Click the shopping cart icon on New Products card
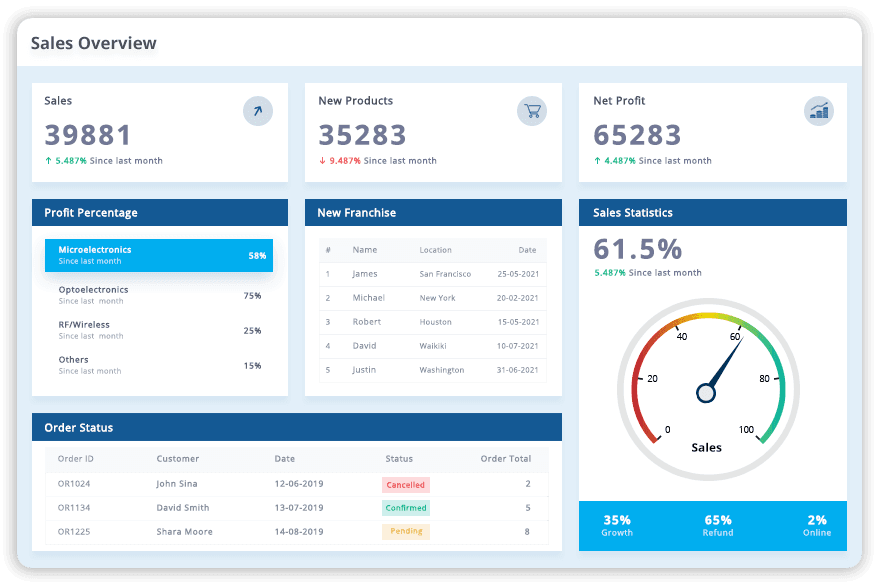This screenshot has height=588, width=878. pos(532,110)
